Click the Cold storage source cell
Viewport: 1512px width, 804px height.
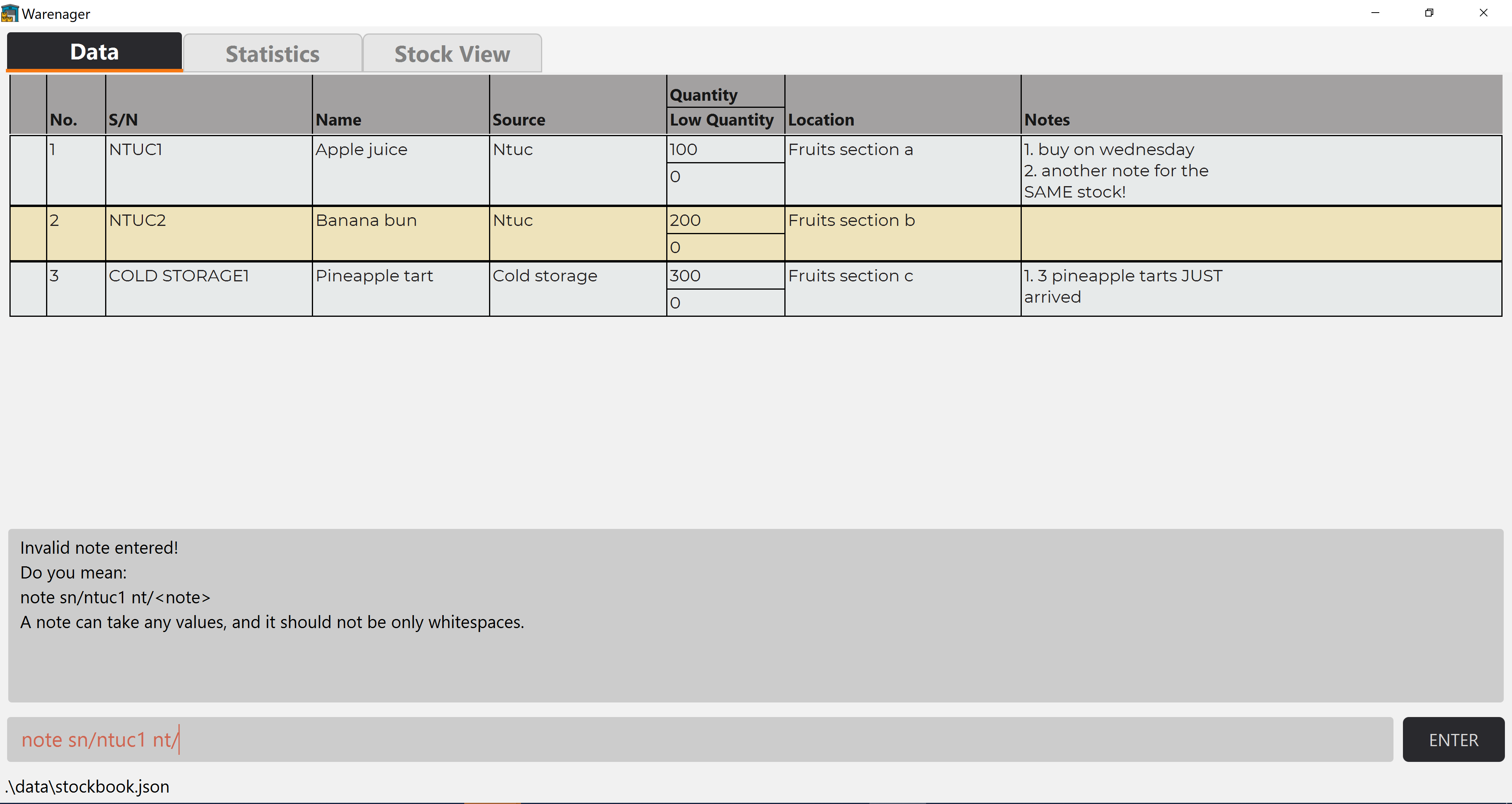click(578, 289)
